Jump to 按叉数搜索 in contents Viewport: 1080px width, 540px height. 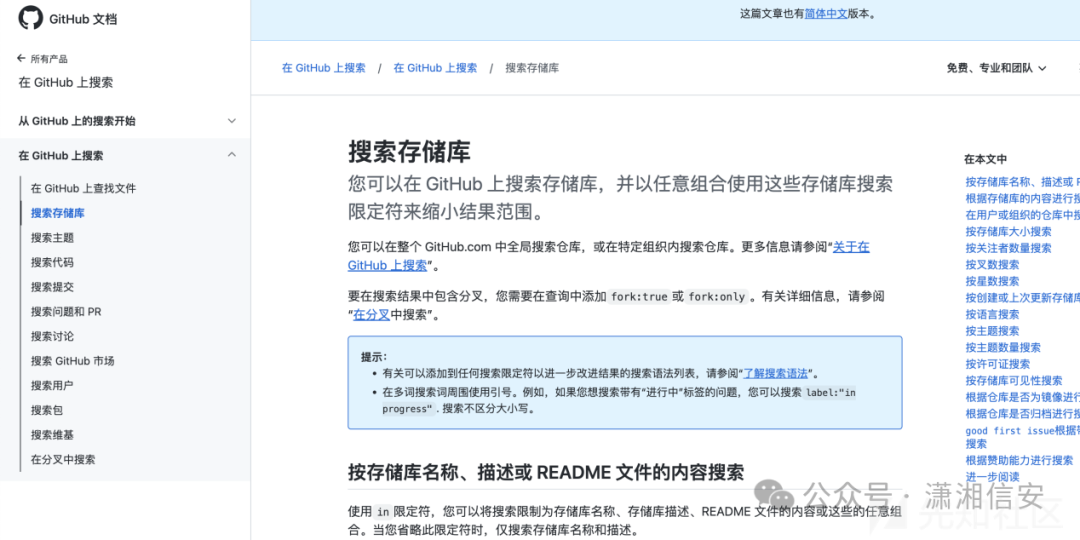[x=993, y=264]
